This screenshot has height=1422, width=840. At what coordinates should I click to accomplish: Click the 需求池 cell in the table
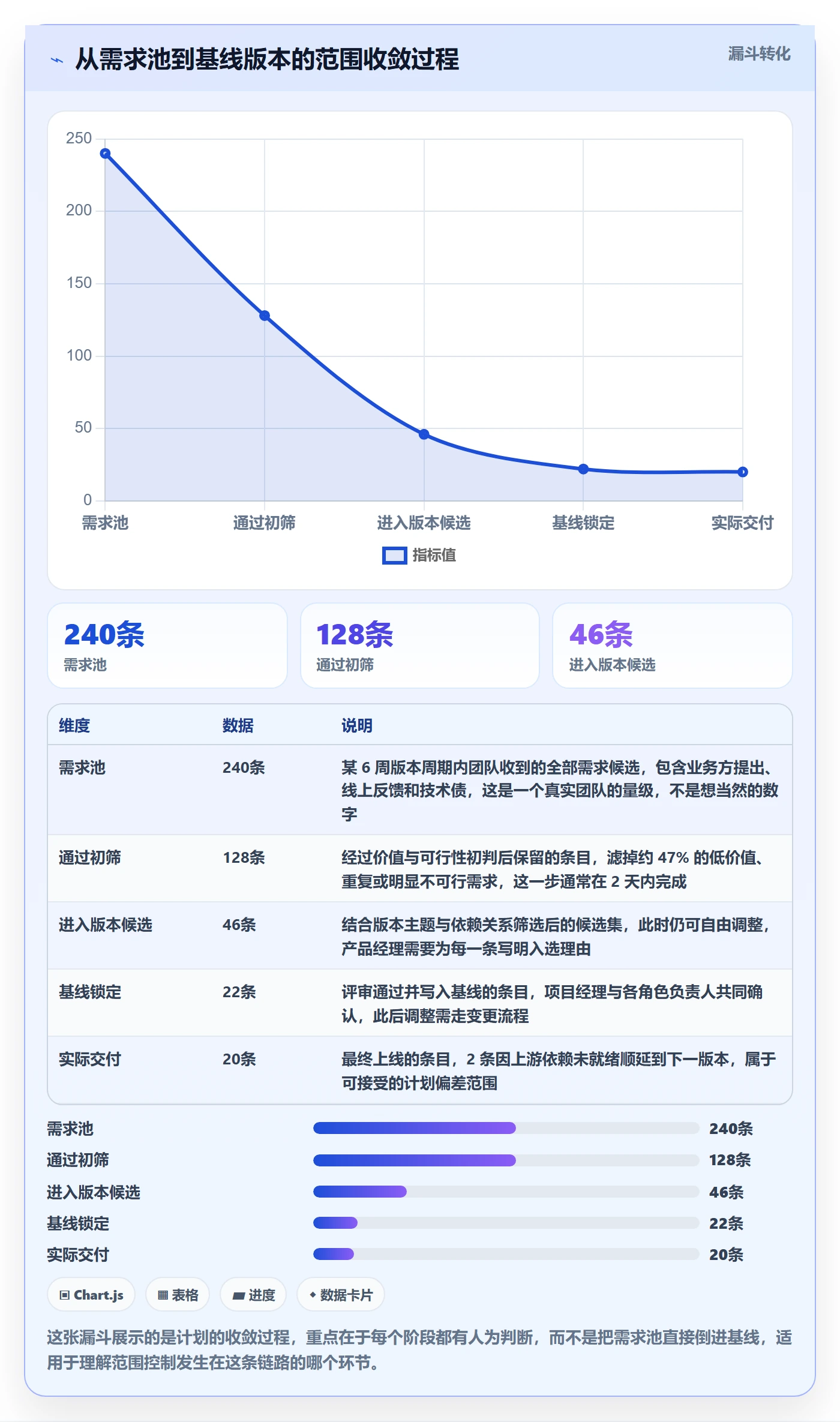82,767
